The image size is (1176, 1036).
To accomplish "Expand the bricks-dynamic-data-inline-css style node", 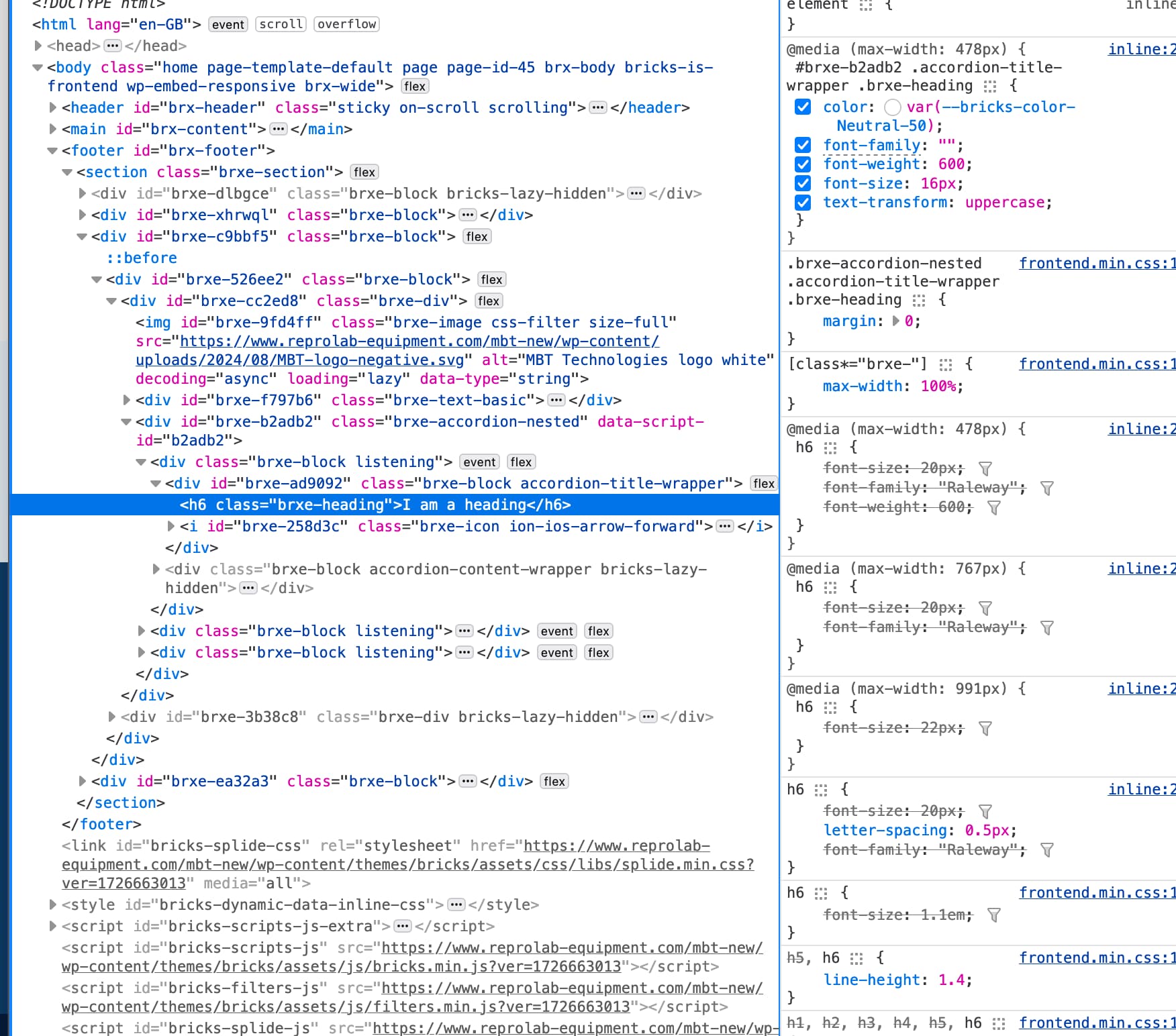I will point(53,905).
